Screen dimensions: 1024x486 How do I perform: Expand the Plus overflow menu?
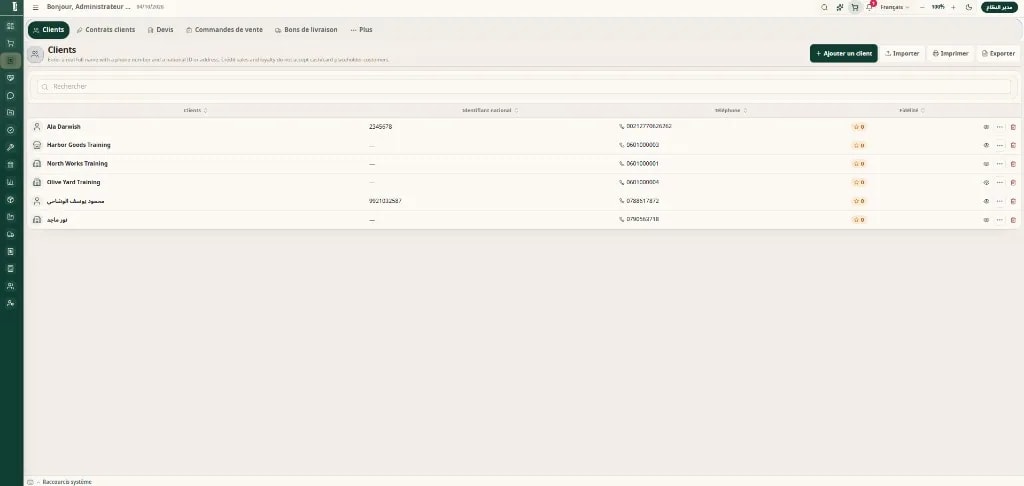point(361,30)
